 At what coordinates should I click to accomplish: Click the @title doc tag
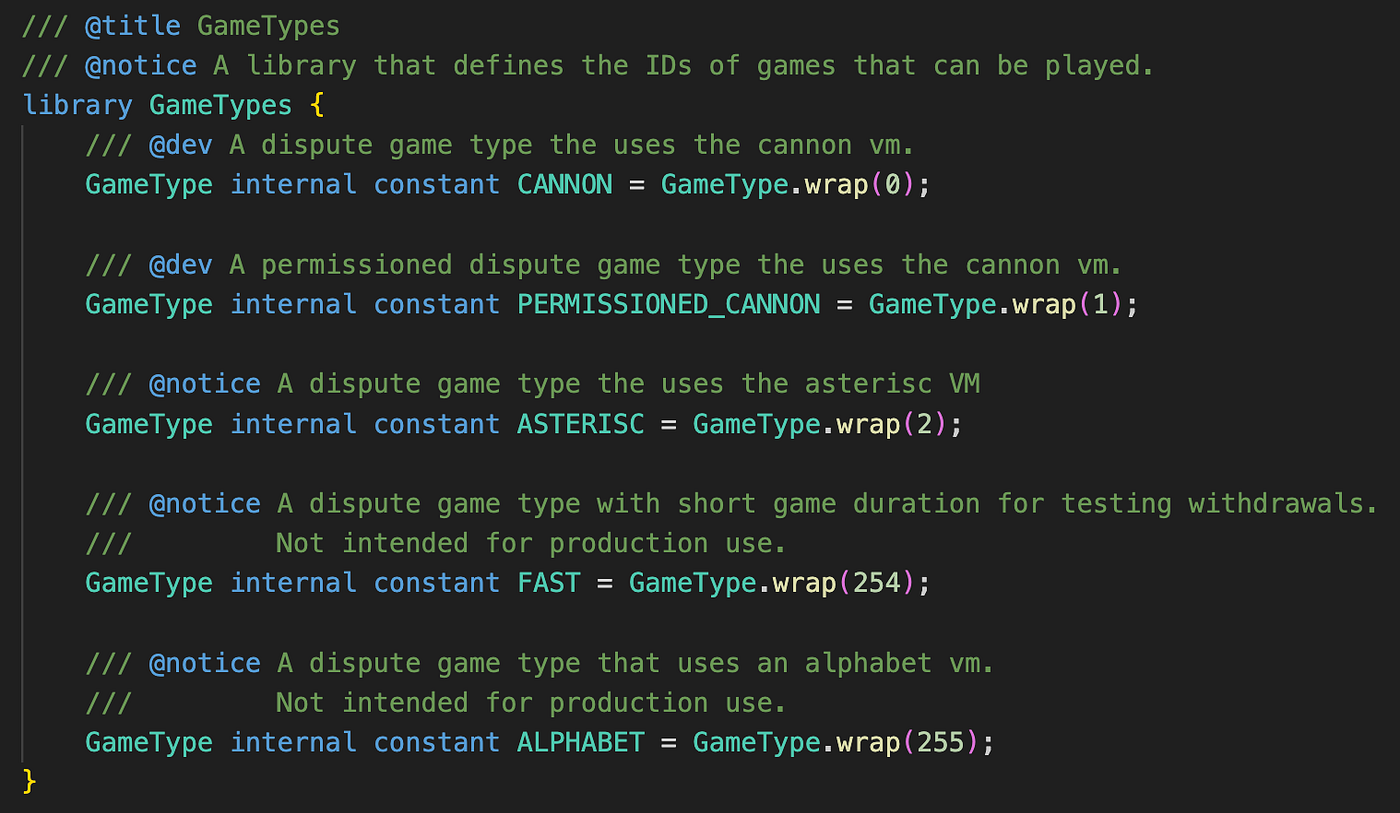pos(133,26)
